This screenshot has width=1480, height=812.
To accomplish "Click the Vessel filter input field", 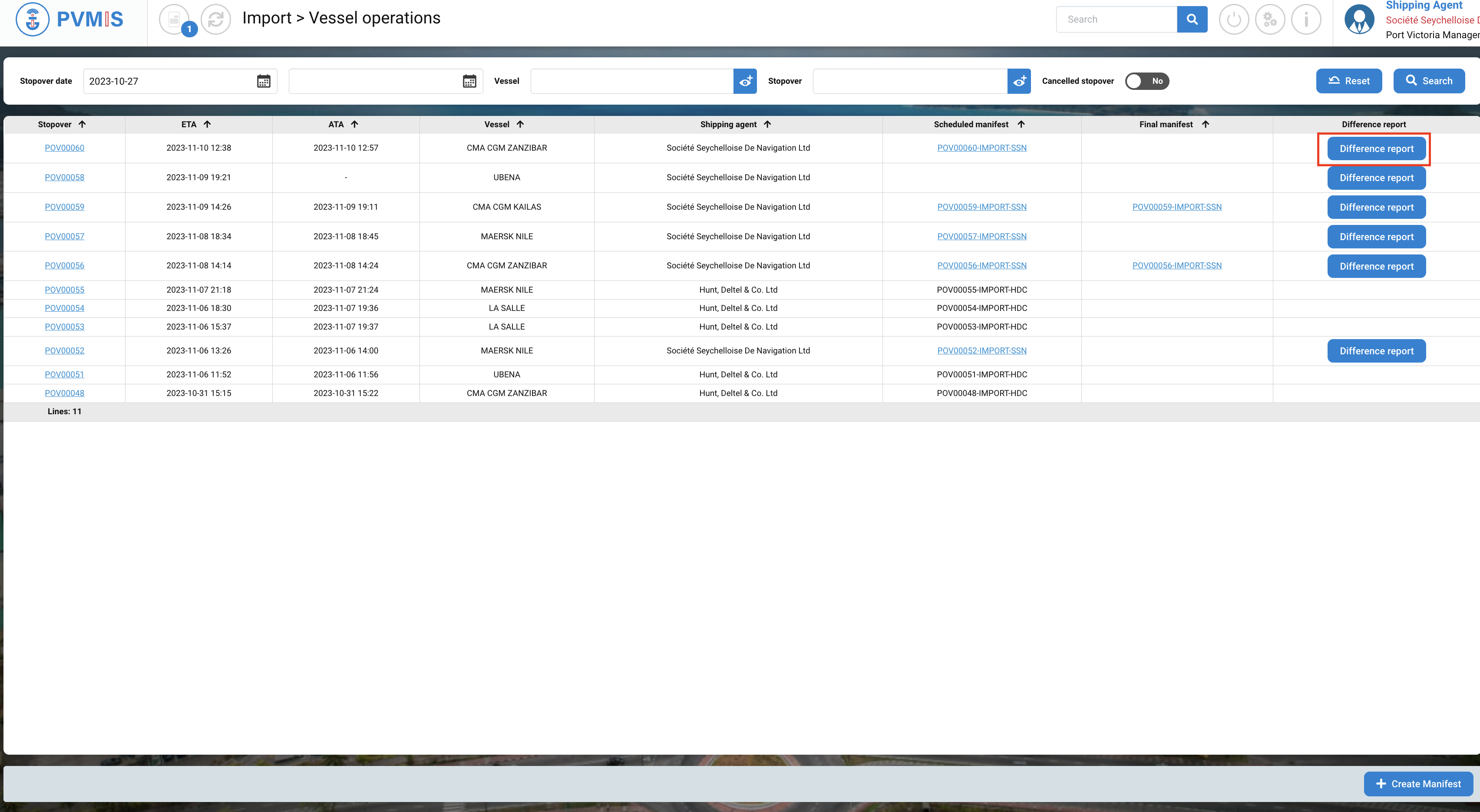I will pyautogui.click(x=631, y=81).
